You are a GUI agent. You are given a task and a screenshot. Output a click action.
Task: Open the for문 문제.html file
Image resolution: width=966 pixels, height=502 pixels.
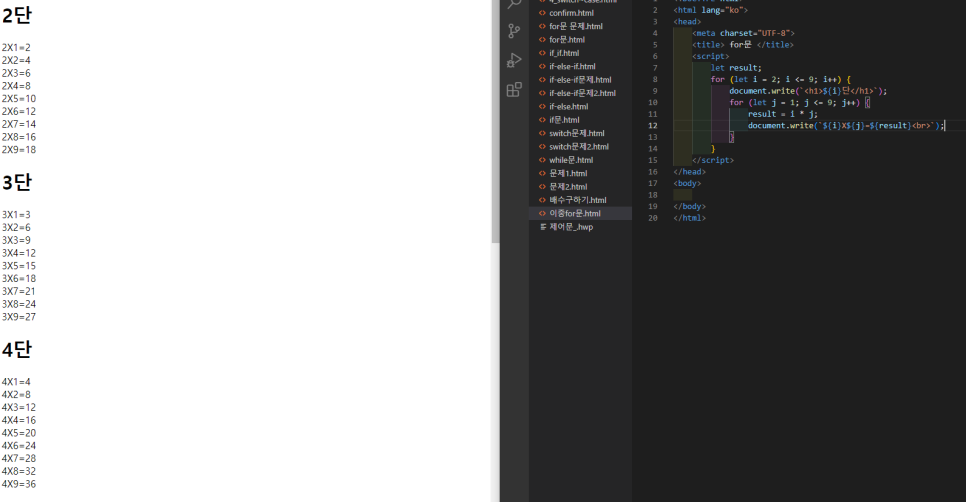pyautogui.click(x=575, y=26)
